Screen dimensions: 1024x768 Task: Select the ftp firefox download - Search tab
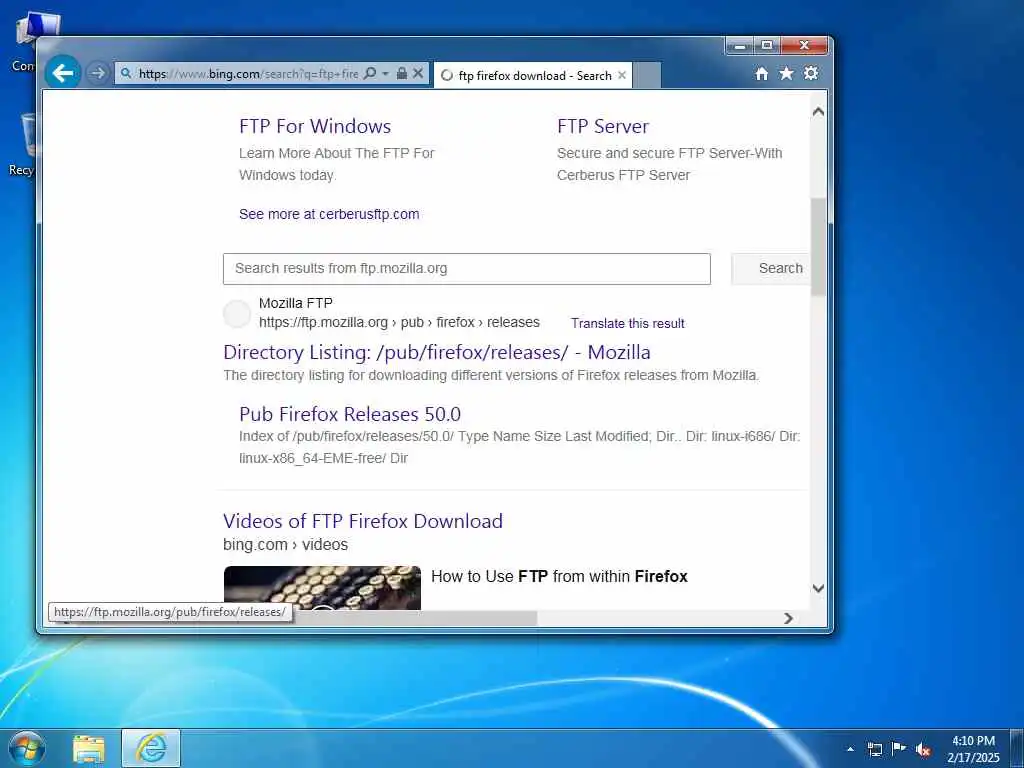[532, 75]
